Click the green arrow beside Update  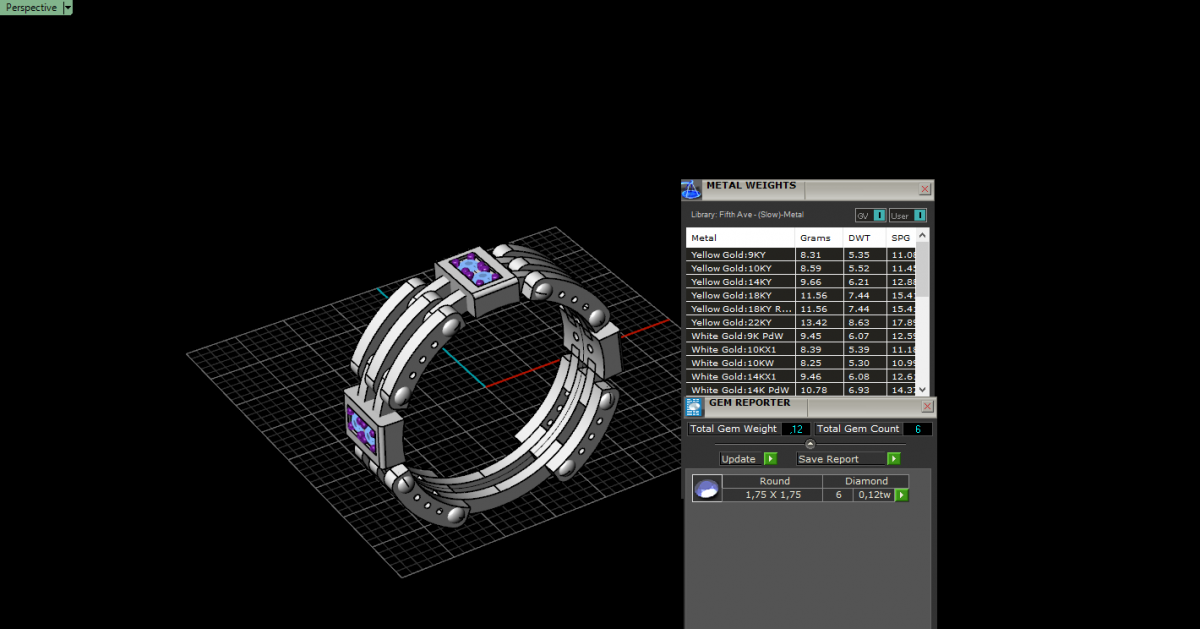[x=770, y=459]
